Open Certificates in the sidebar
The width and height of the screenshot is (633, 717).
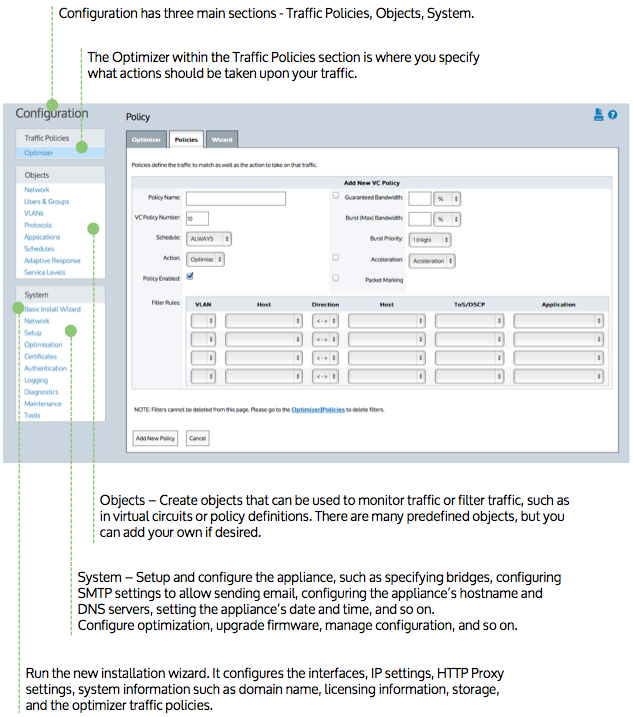point(41,357)
